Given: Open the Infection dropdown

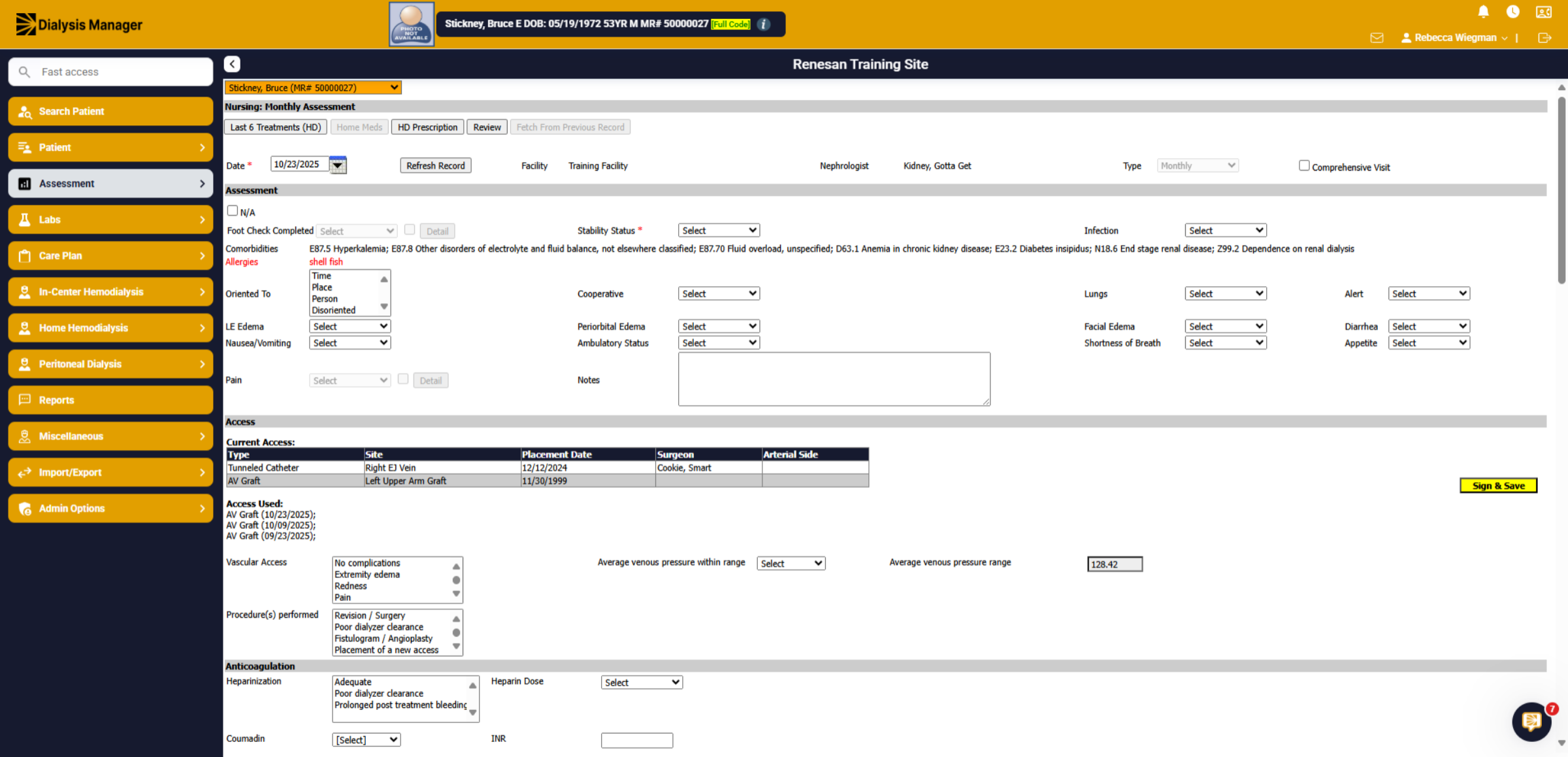Looking at the screenshot, I should tap(1226, 231).
